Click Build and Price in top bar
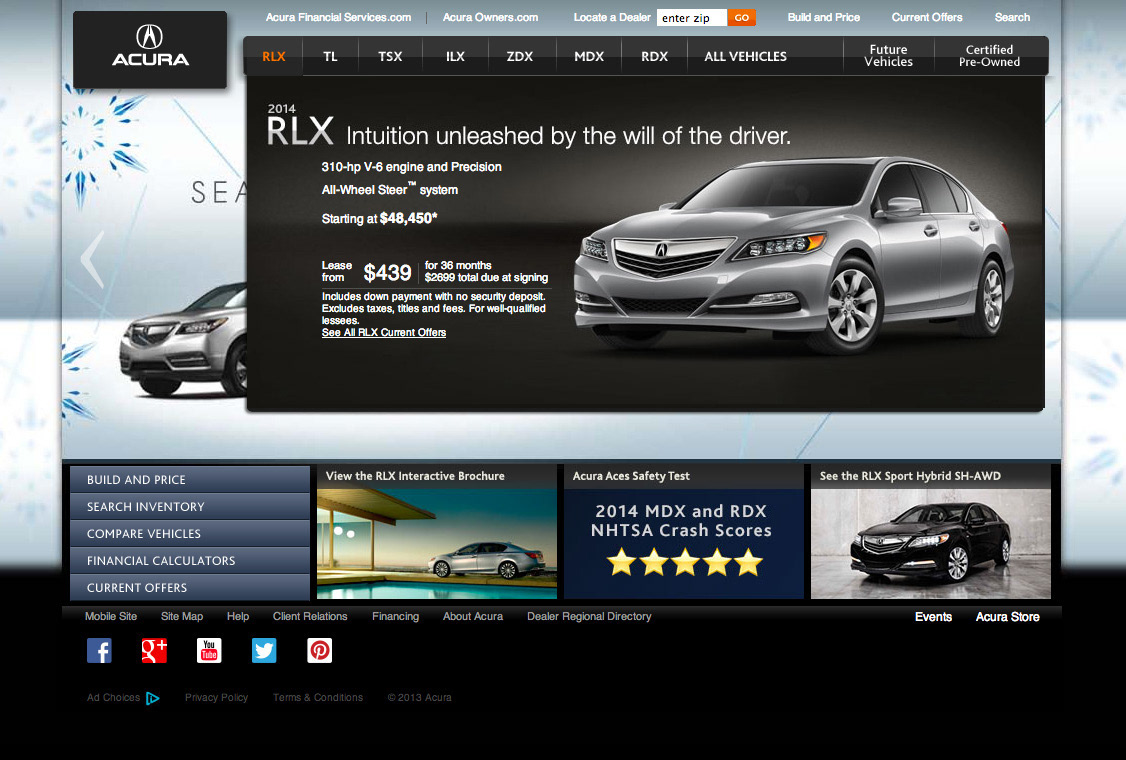Screen dimensions: 1126x760 coord(824,17)
